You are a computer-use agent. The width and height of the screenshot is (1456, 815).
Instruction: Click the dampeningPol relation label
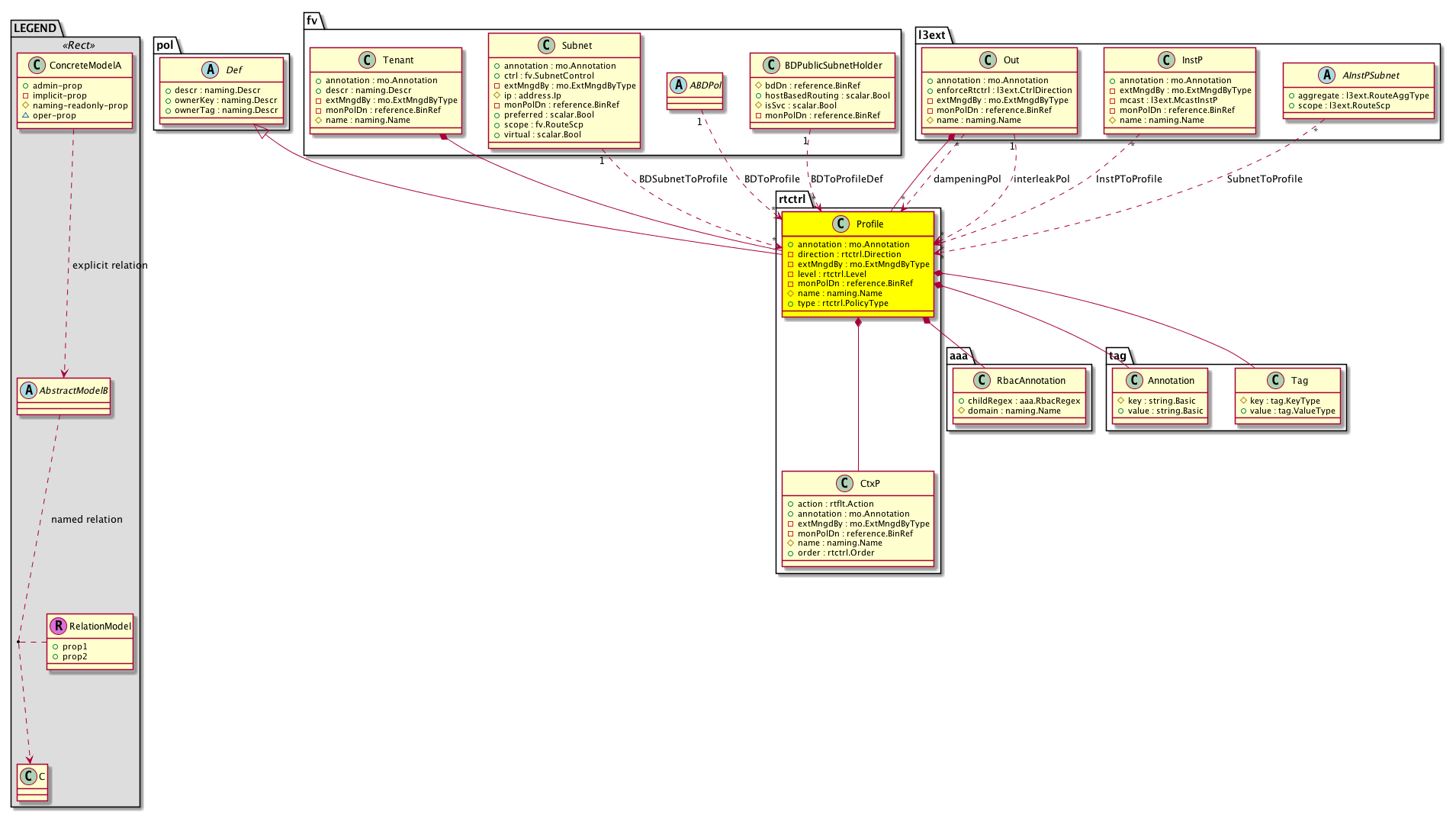(x=966, y=179)
